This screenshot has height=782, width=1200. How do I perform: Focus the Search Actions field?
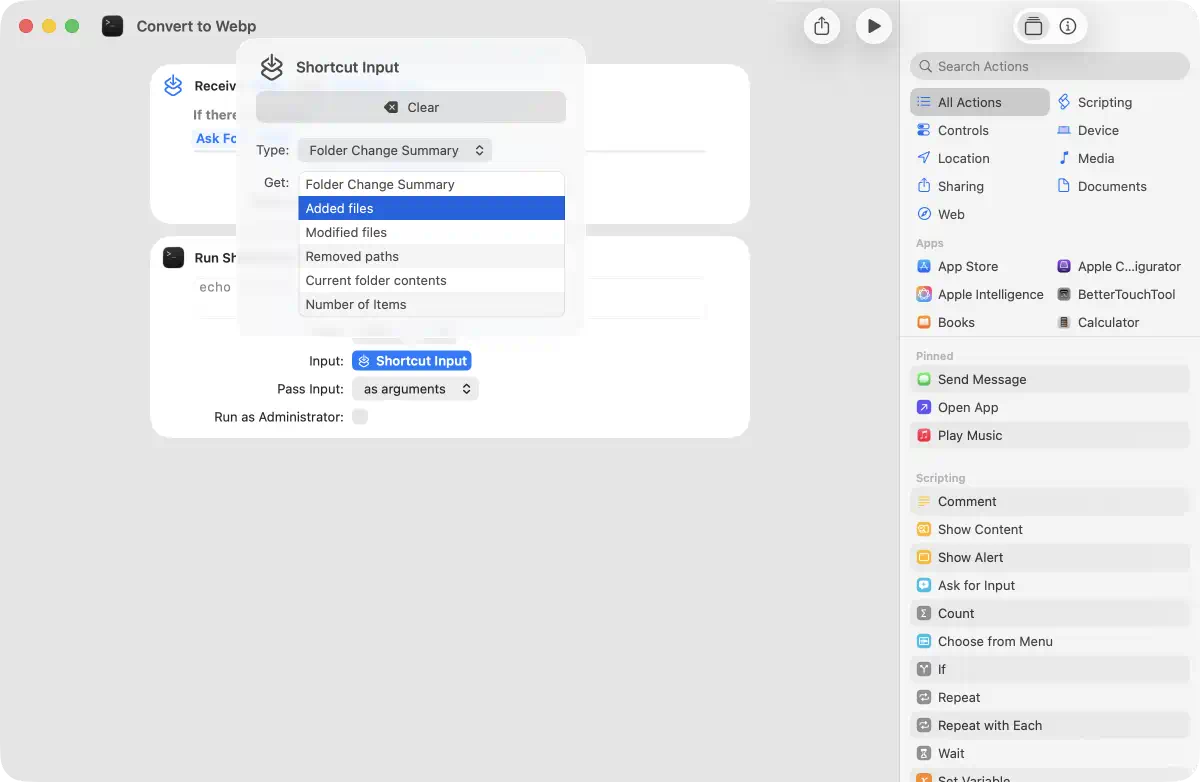(x=1050, y=66)
